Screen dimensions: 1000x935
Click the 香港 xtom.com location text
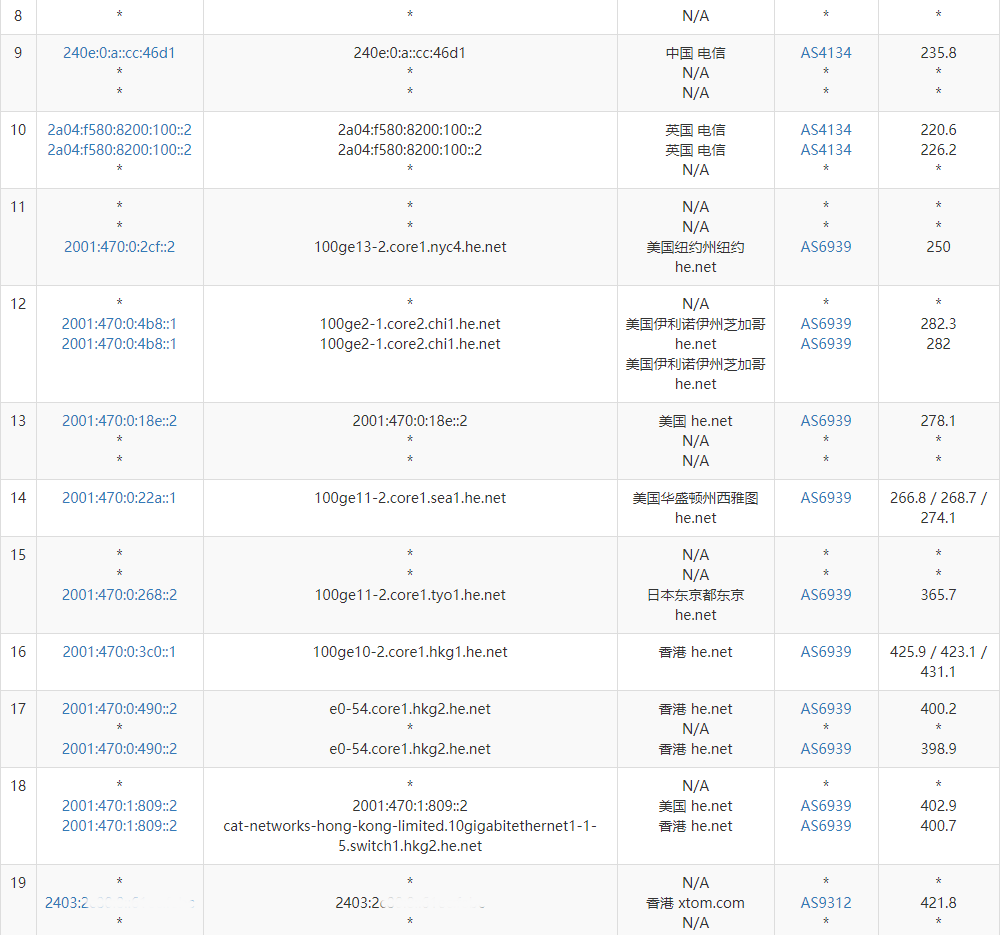tap(695, 903)
